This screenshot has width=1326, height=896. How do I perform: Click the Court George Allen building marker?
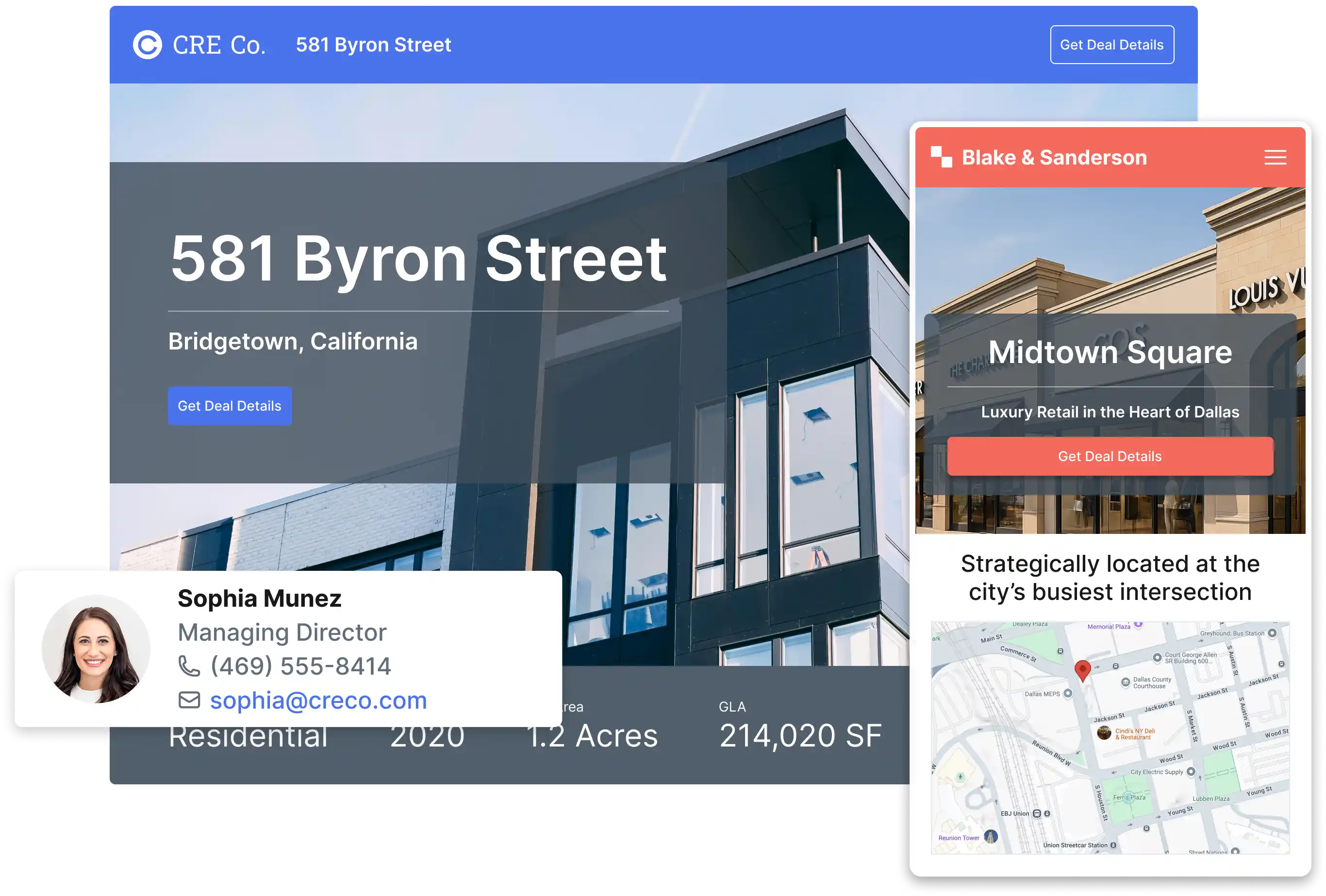pyautogui.click(x=1157, y=658)
